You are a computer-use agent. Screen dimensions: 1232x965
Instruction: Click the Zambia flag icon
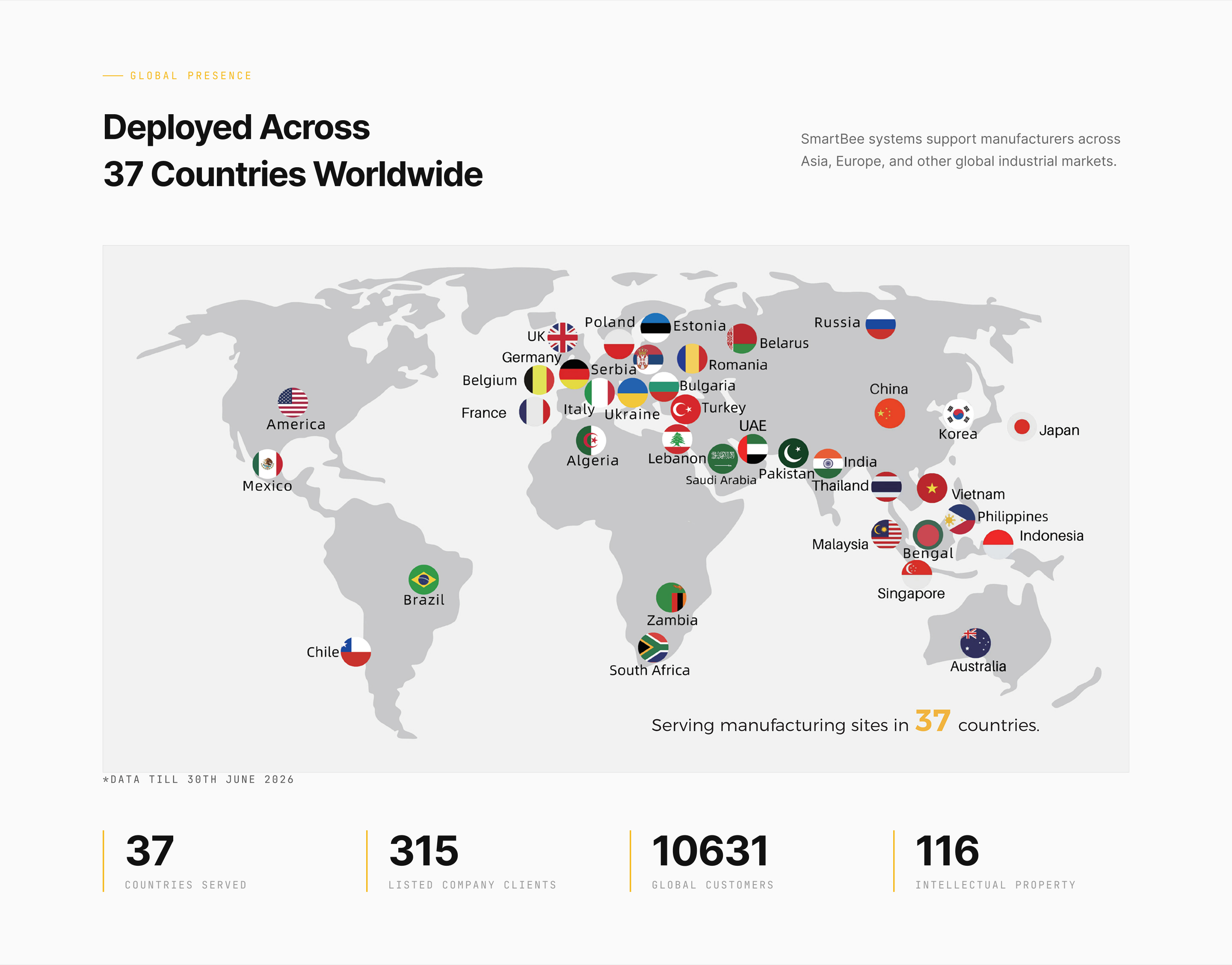(671, 597)
